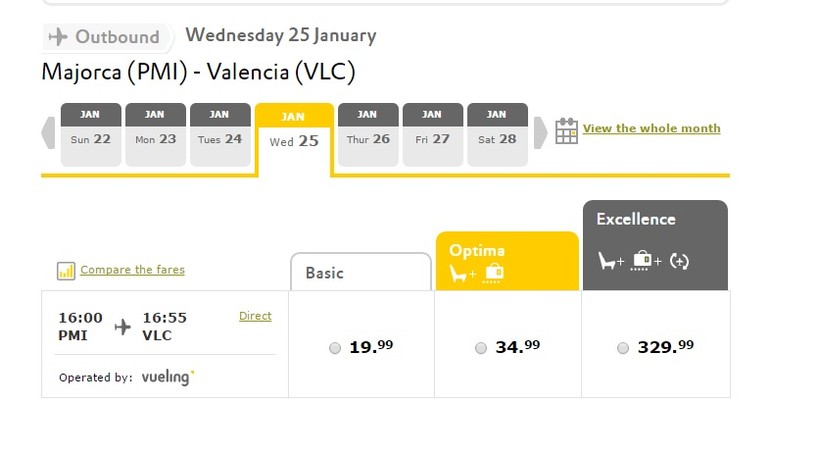Go to previous week with left arrow

[47, 132]
